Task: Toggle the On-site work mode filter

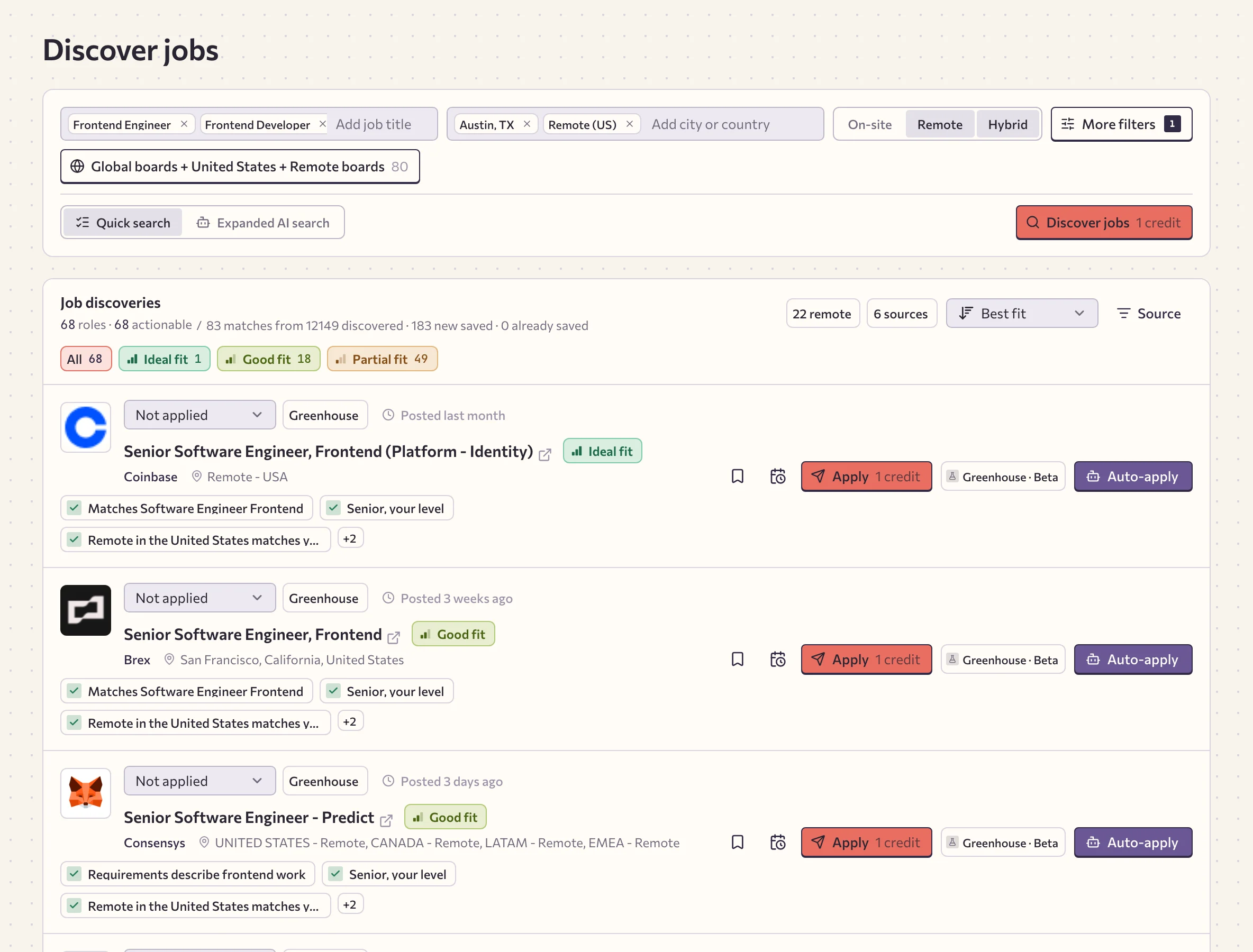Action: (x=870, y=124)
